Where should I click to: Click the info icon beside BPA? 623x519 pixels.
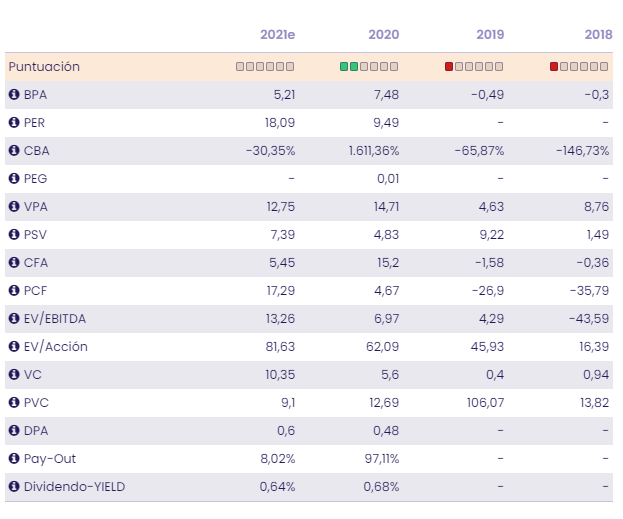[14, 95]
